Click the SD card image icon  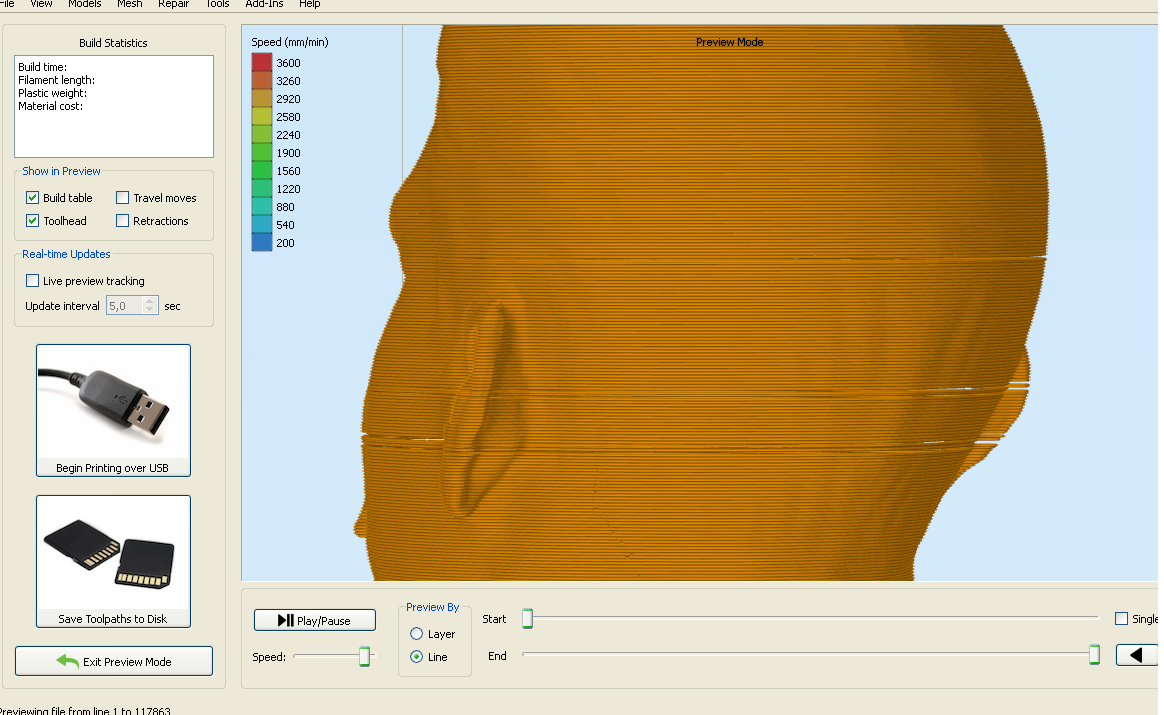113,553
